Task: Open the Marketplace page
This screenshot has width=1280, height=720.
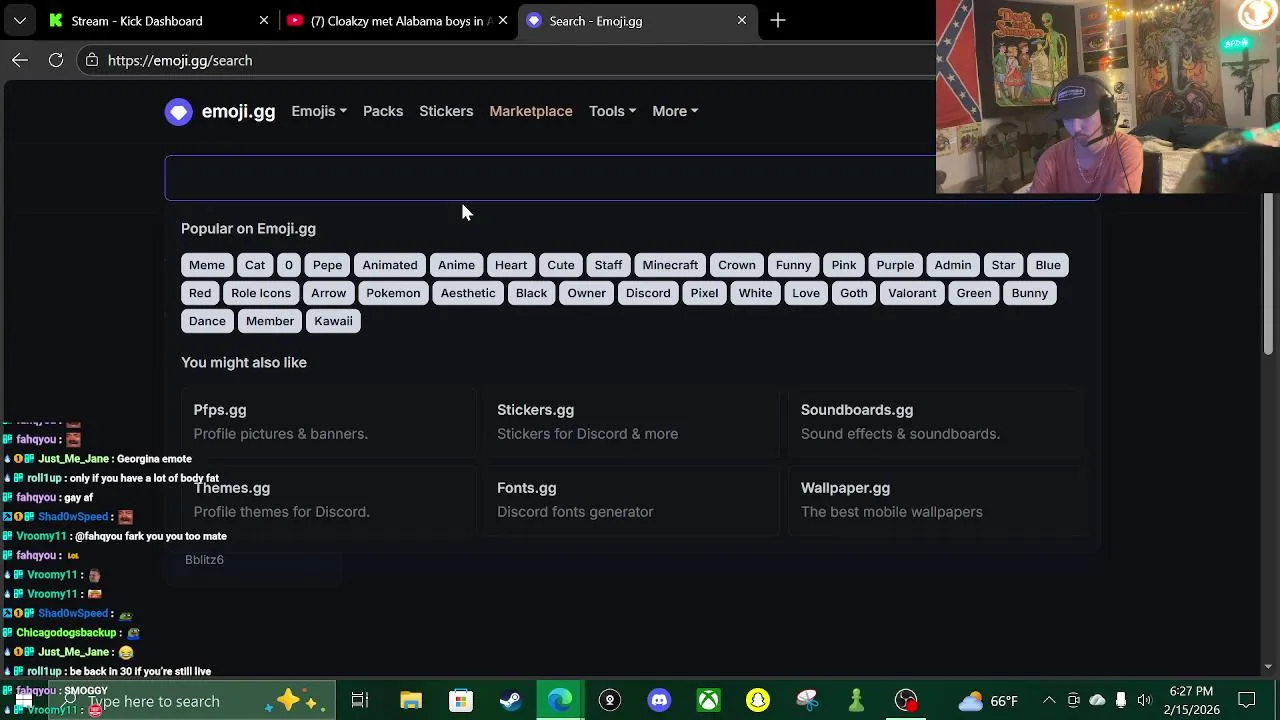Action: pyautogui.click(x=531, y=111)
